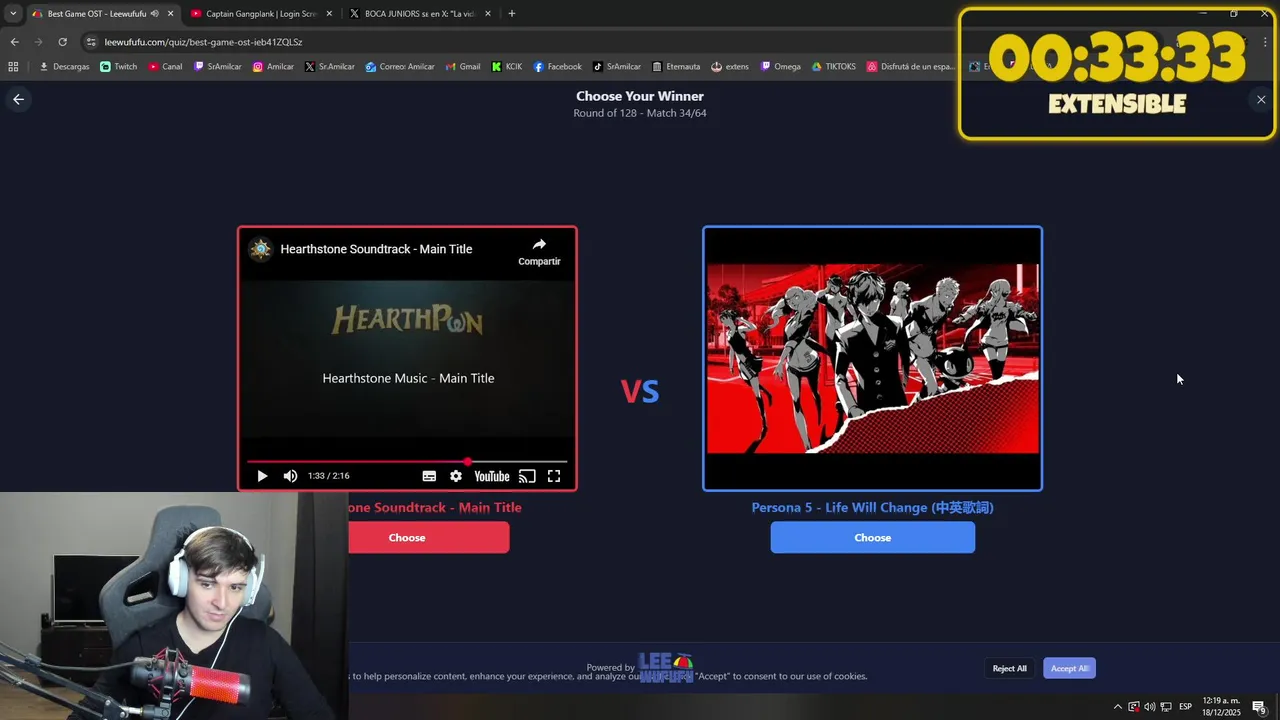Close the Best Game OST tab
This screenshot has height=720, width=1280.
click(x=170, y=14)
